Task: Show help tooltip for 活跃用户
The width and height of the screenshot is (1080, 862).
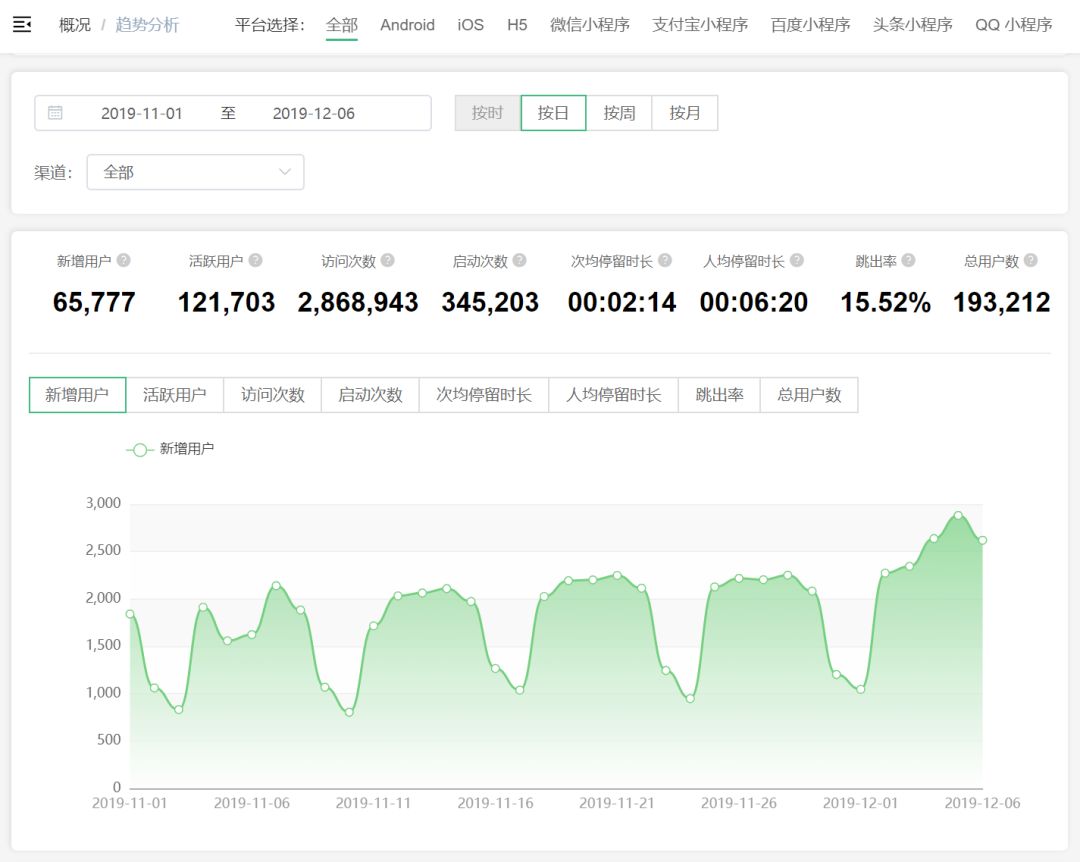Action: [256, 260]
